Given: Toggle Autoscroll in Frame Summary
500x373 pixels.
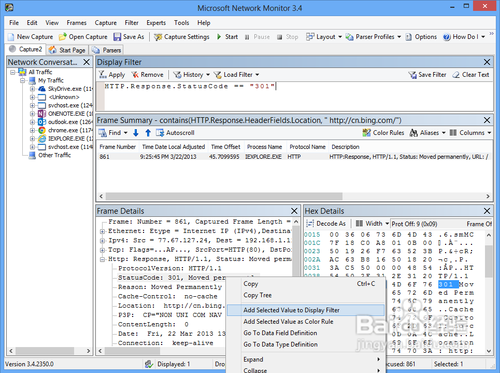Looking at the screenshot, I should pyautogui.click(x=175, y=133).
